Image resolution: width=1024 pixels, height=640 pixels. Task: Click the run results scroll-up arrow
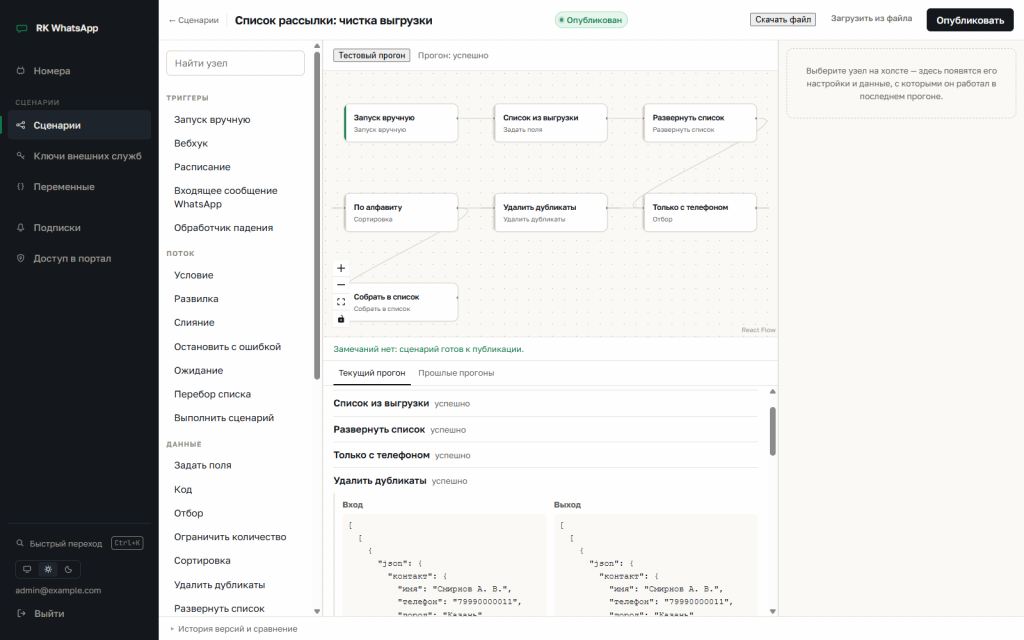pyautogui.click(x=773, y=392)
